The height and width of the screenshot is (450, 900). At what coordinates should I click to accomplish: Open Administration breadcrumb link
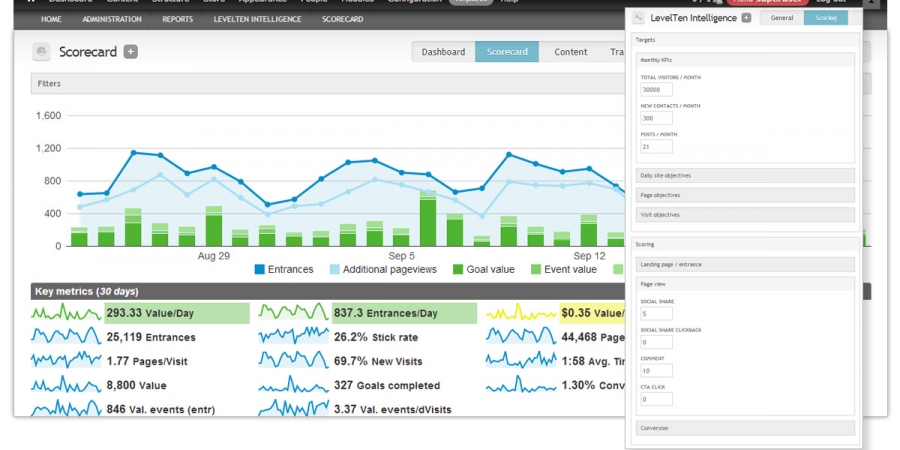(112, 19)
